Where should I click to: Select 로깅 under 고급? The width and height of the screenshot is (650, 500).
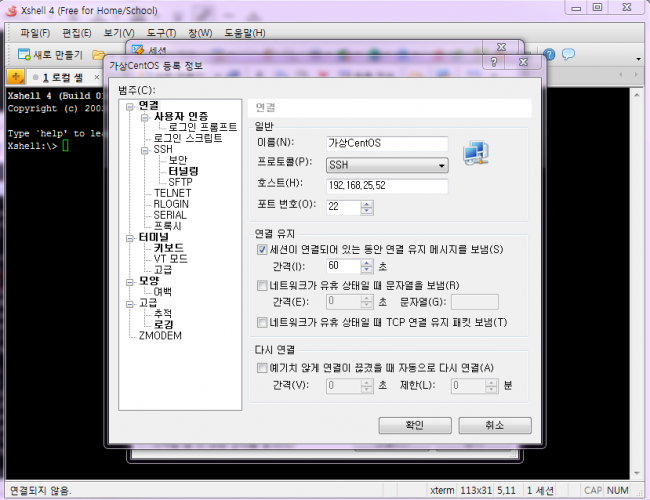[163, 325]
